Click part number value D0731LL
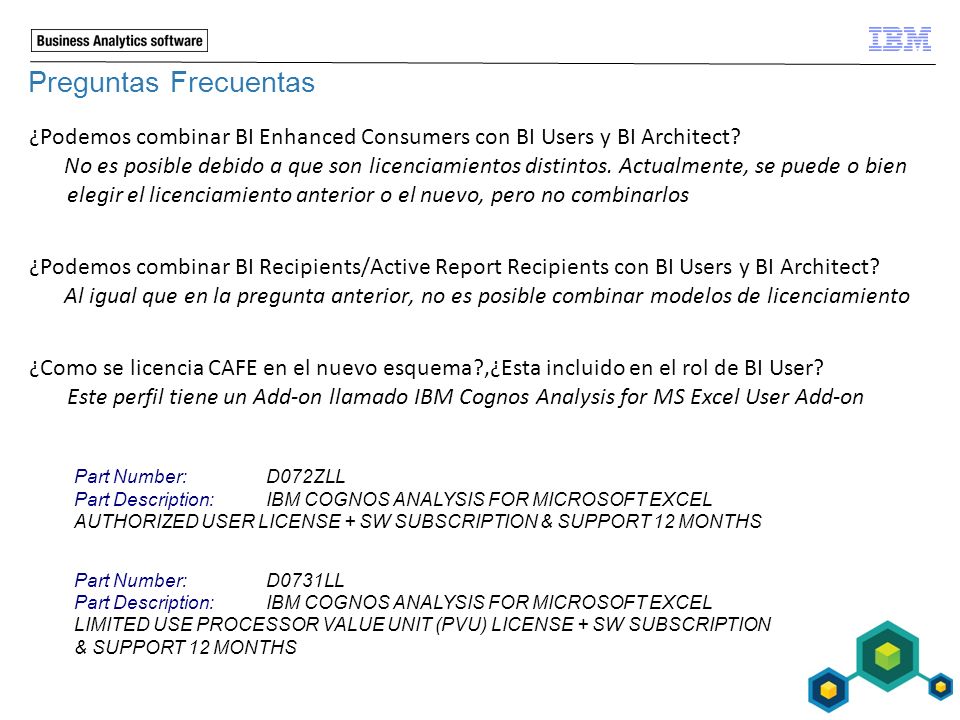The image size is (960, 720). (x=305, y=580)
